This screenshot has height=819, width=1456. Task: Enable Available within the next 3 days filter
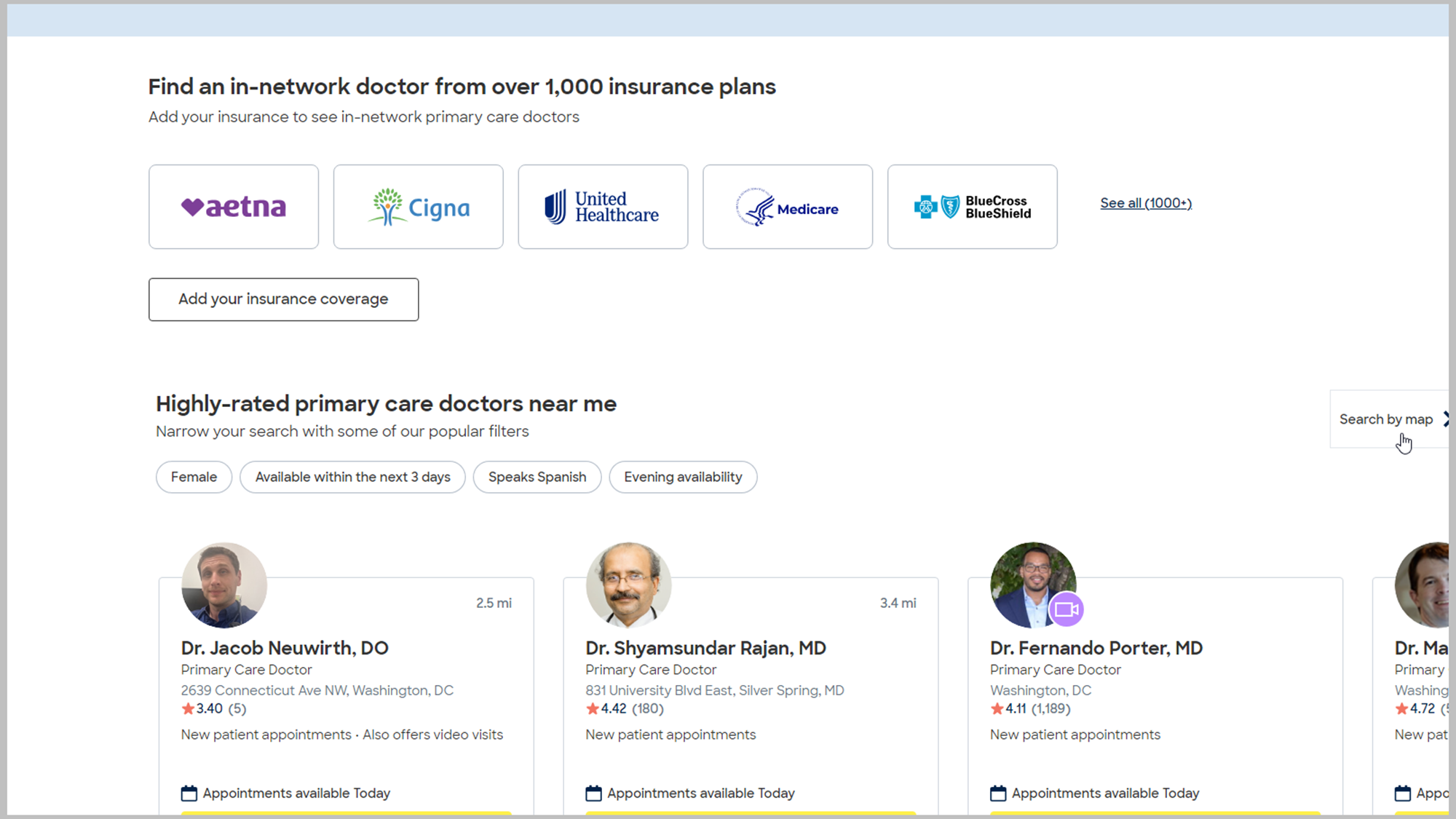[352, 477]
